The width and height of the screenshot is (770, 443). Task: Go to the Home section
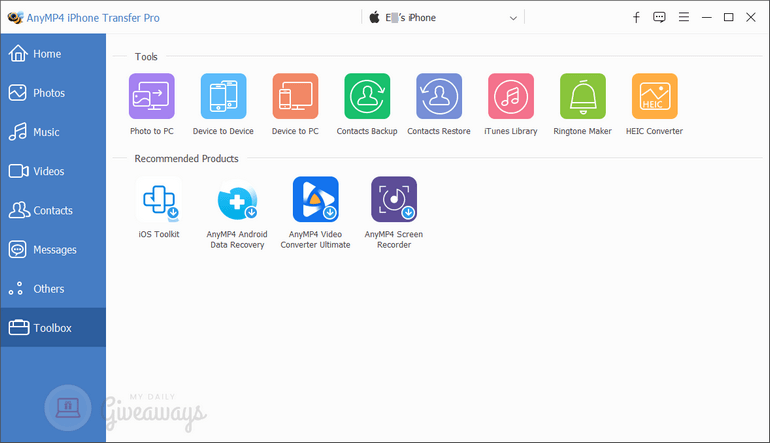pos(53,54)
